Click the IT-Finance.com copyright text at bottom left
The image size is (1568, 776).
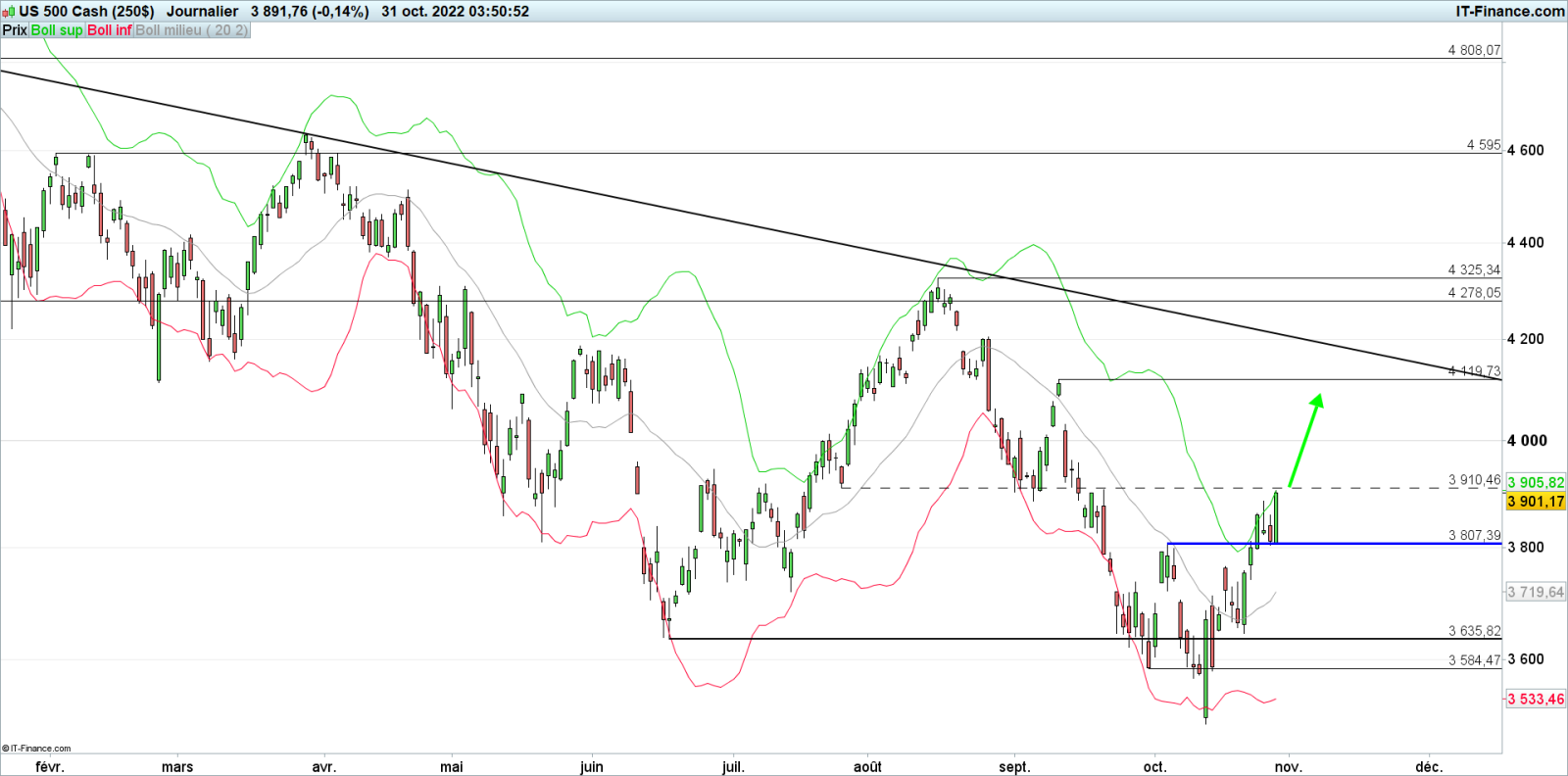click(x=36, y=749)
